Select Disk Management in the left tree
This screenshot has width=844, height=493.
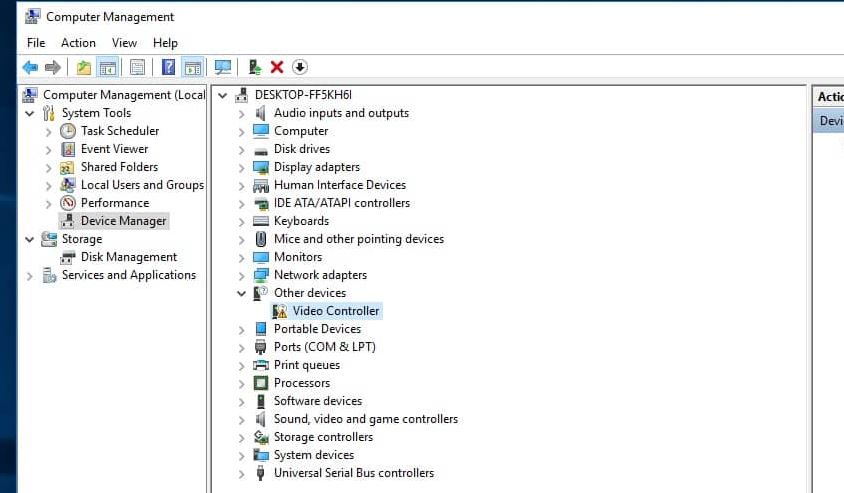pos(129,257)
